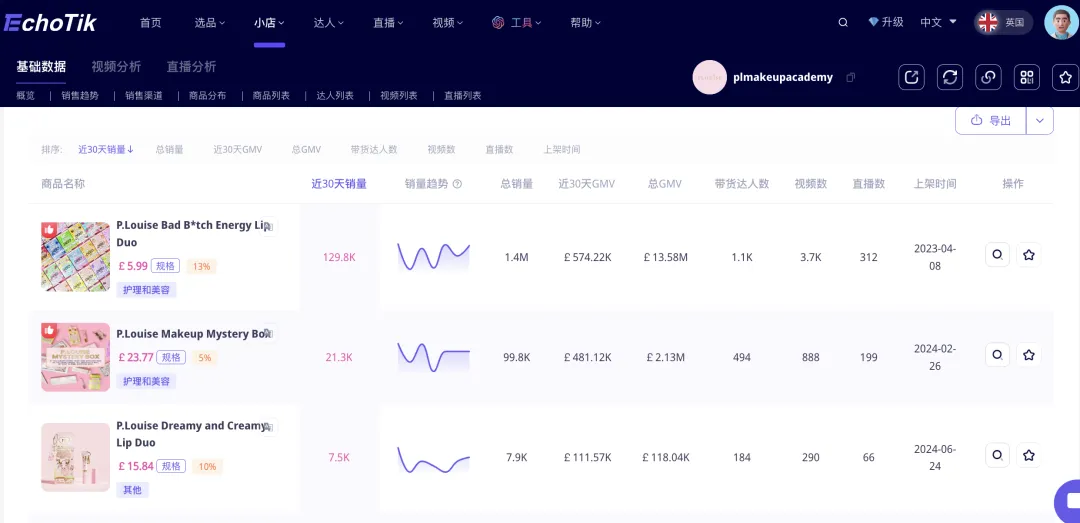Screen dimensions: 1080x523
Task: Open the user avatar profile
Action: [x=1061, y=23]
